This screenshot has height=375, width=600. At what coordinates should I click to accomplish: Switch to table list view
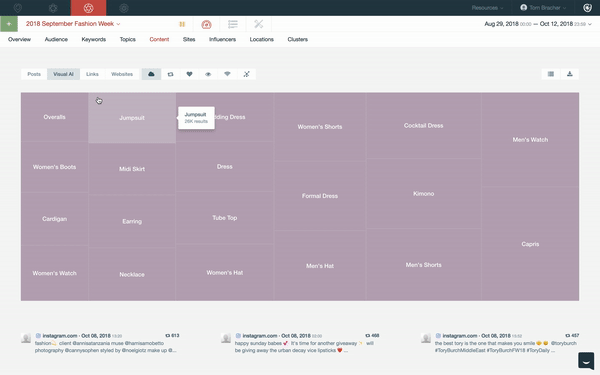point(551,74)
